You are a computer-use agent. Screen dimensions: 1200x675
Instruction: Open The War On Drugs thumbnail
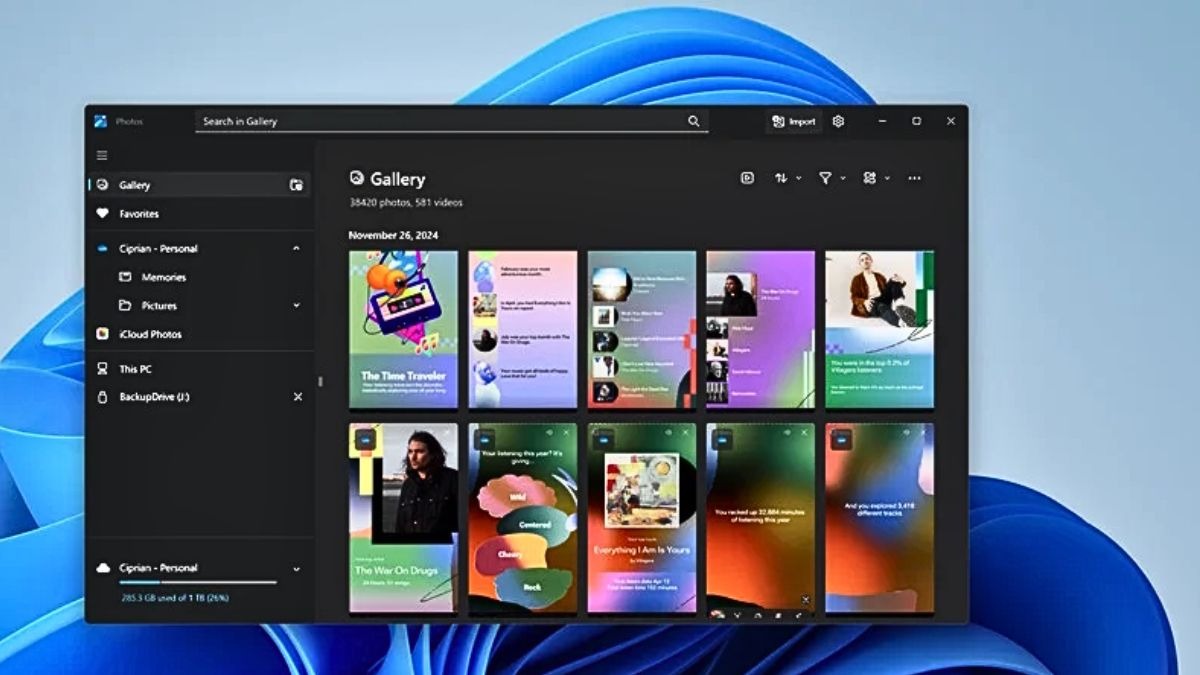pos(403,517)
